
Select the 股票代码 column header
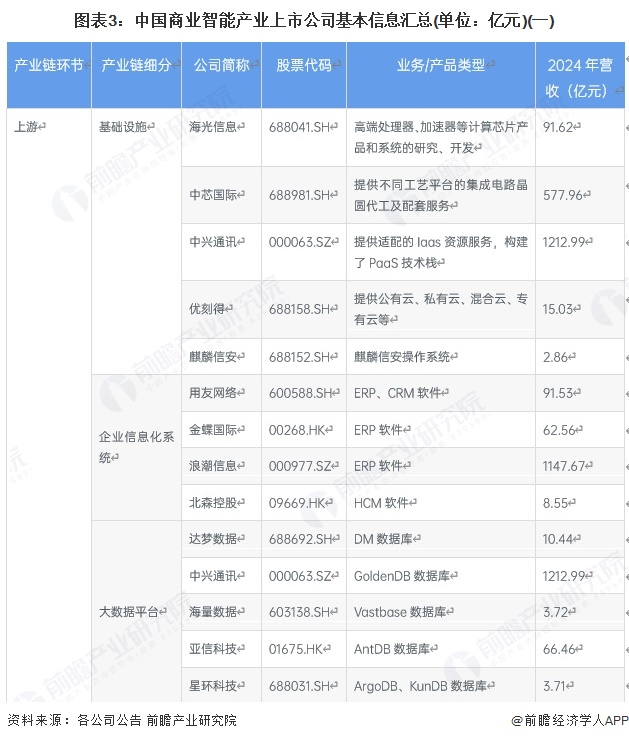[304, 65]
